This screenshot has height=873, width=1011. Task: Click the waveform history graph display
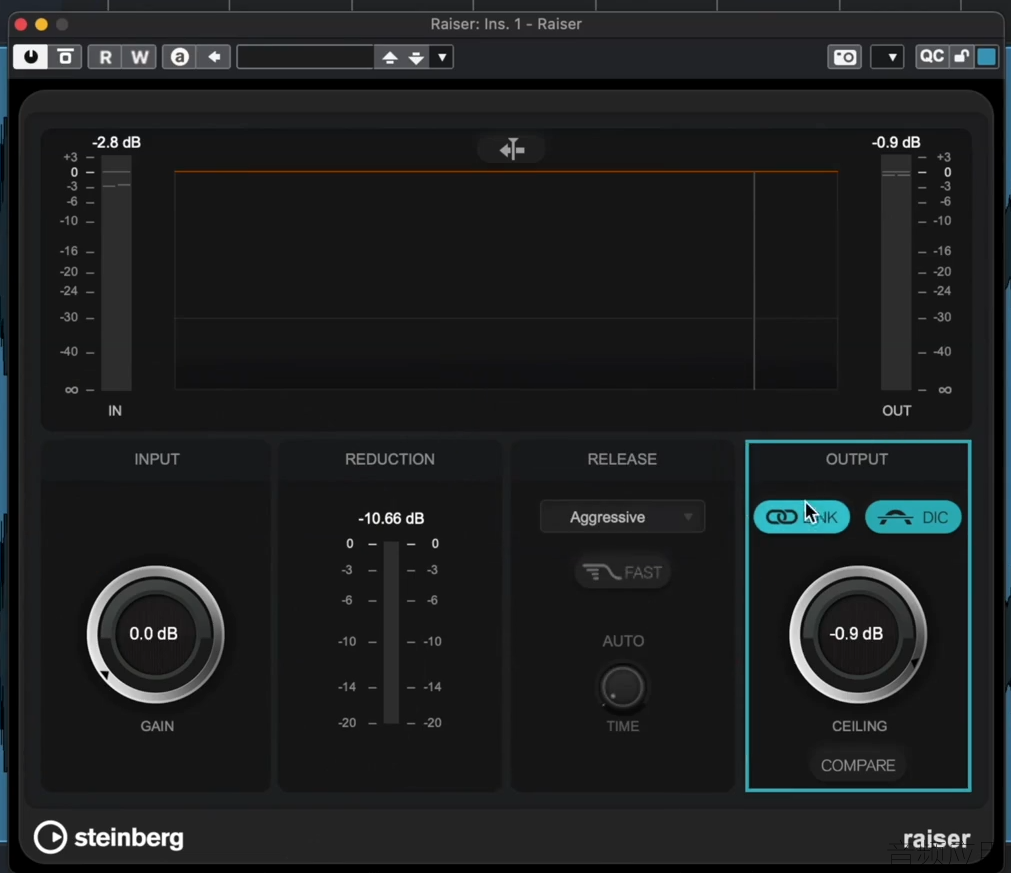click(506, 280)
